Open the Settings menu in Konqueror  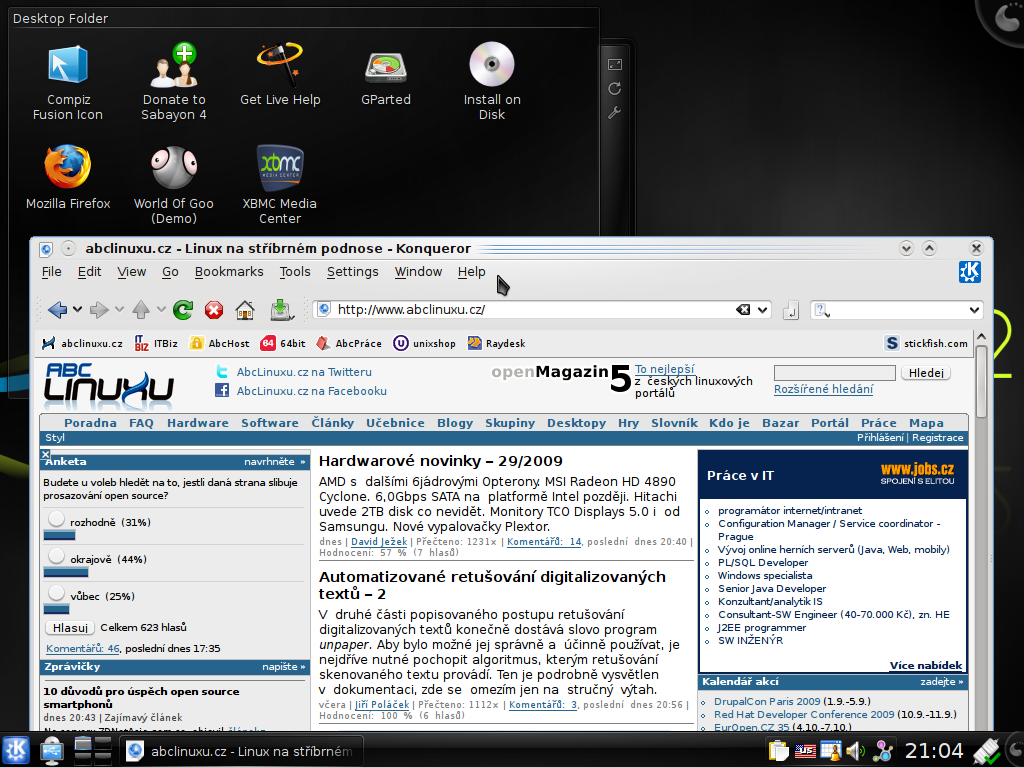pyautogui.click(x=353, y=272)
